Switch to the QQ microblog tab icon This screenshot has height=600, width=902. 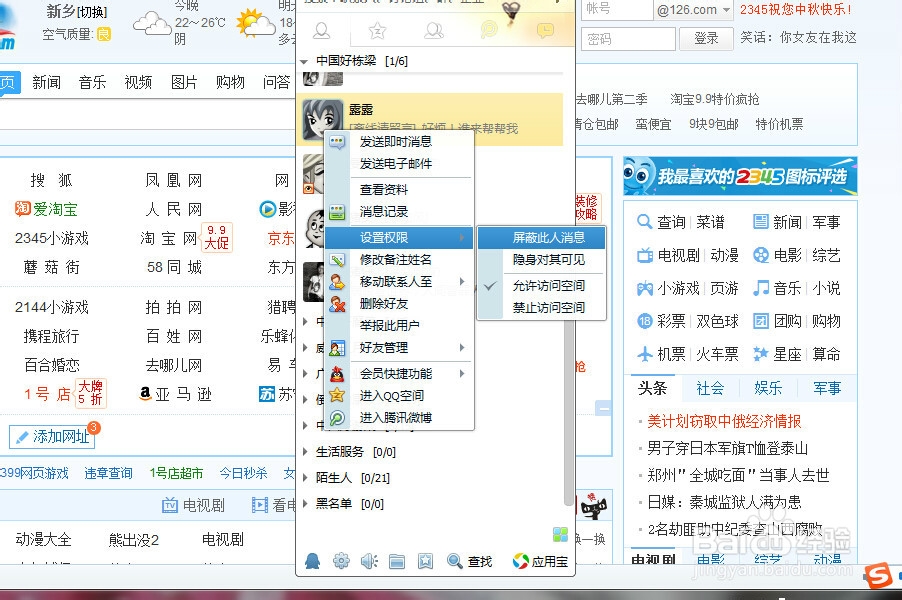coord(489,30)
